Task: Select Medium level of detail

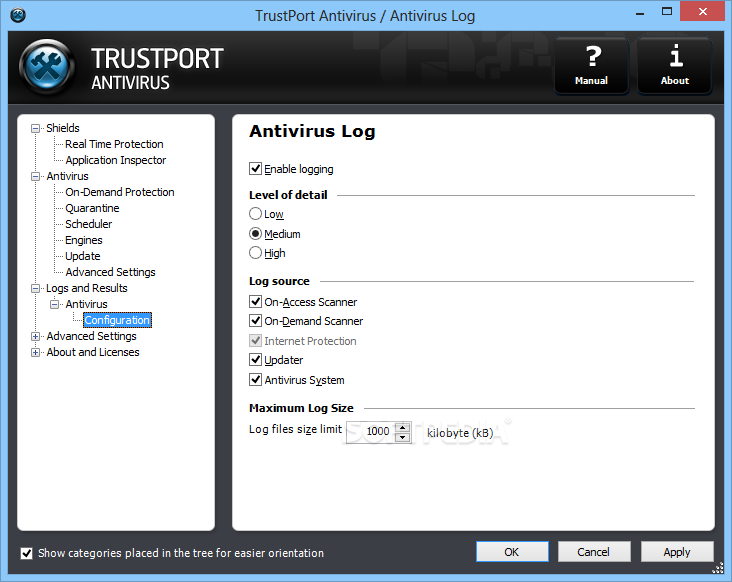Action: 255,233
